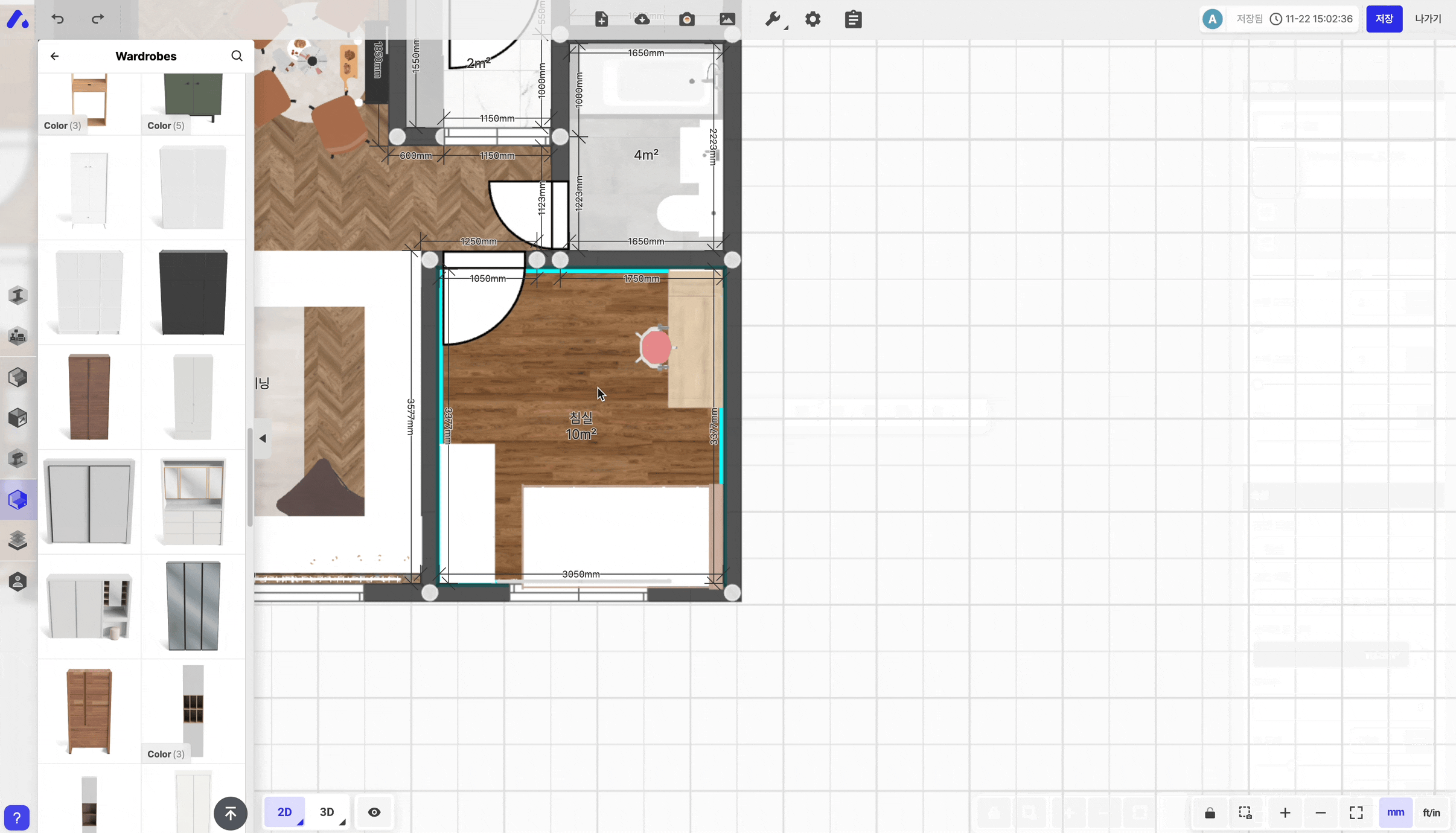This screenshot has width=1456, height=833.
Task: Select the grey sliding door wardrobe
Action: click(89, 502)
